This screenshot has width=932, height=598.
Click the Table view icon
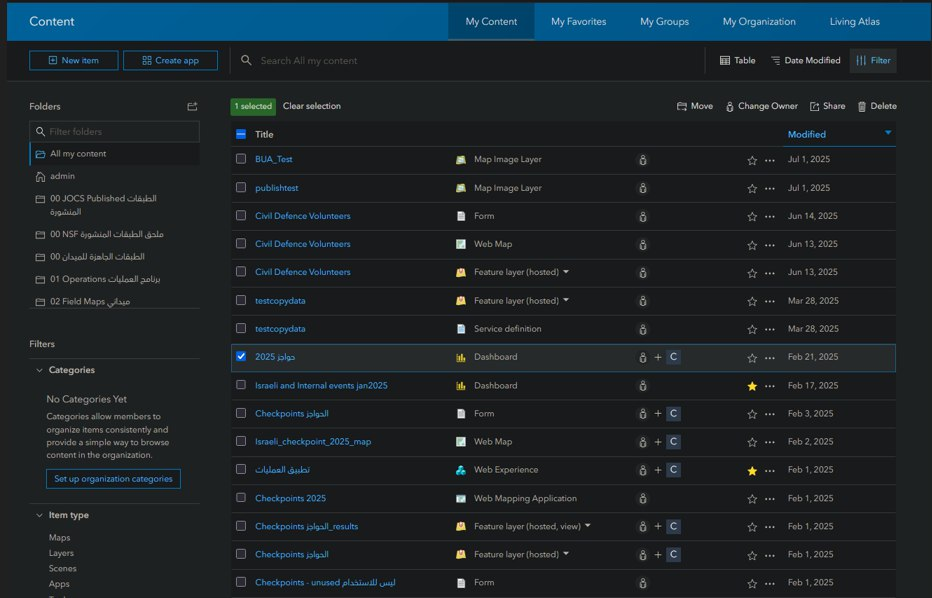click(725, 61)
